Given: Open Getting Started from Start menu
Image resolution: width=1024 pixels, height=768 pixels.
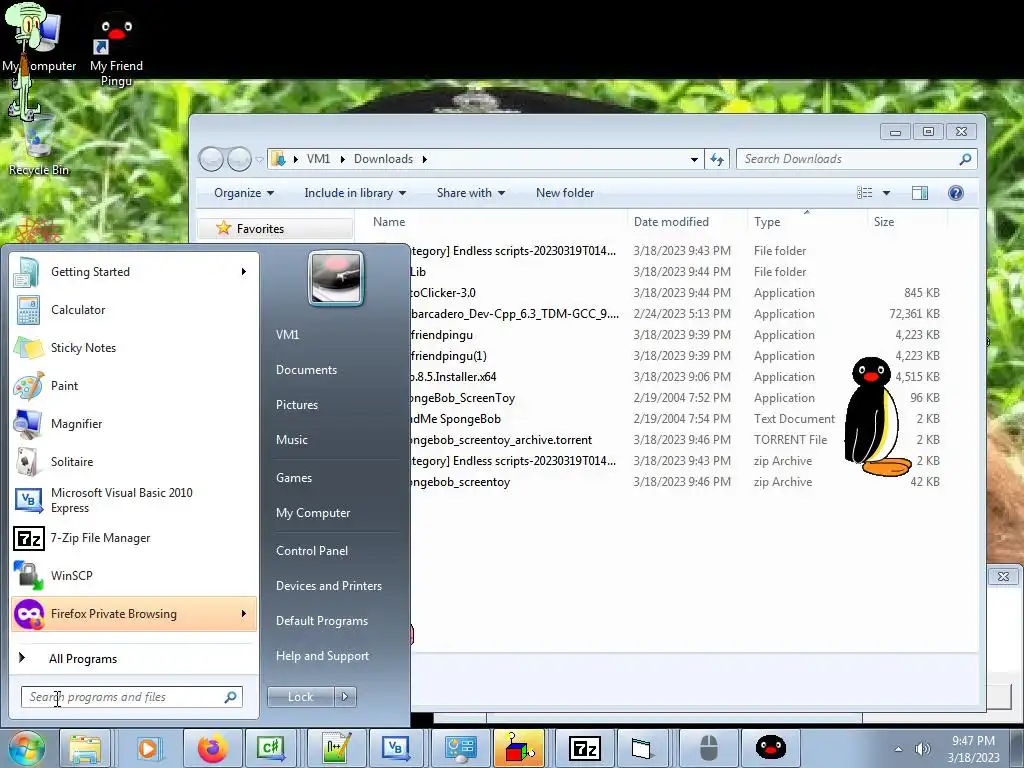Looking at the screenshot, I should [134, 272].
